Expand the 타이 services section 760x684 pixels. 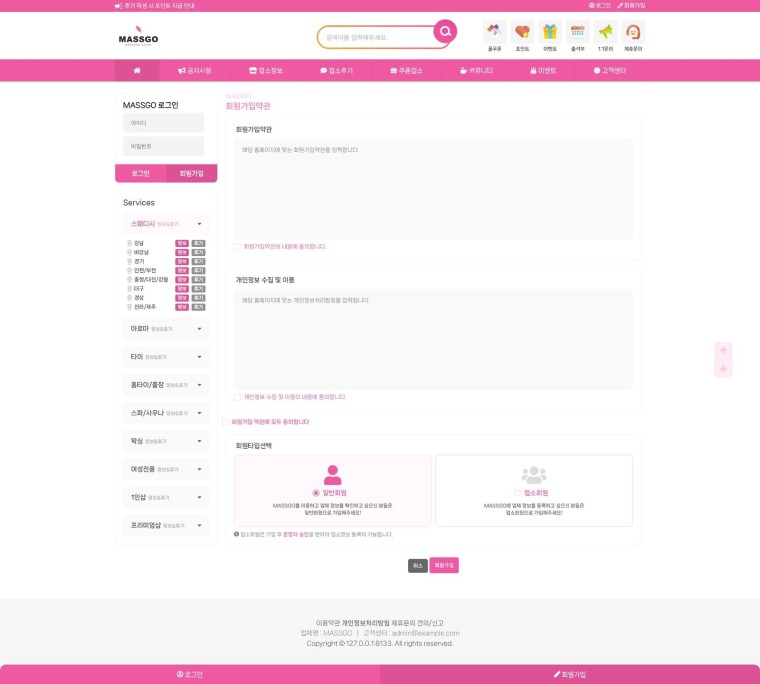(166, 357)
